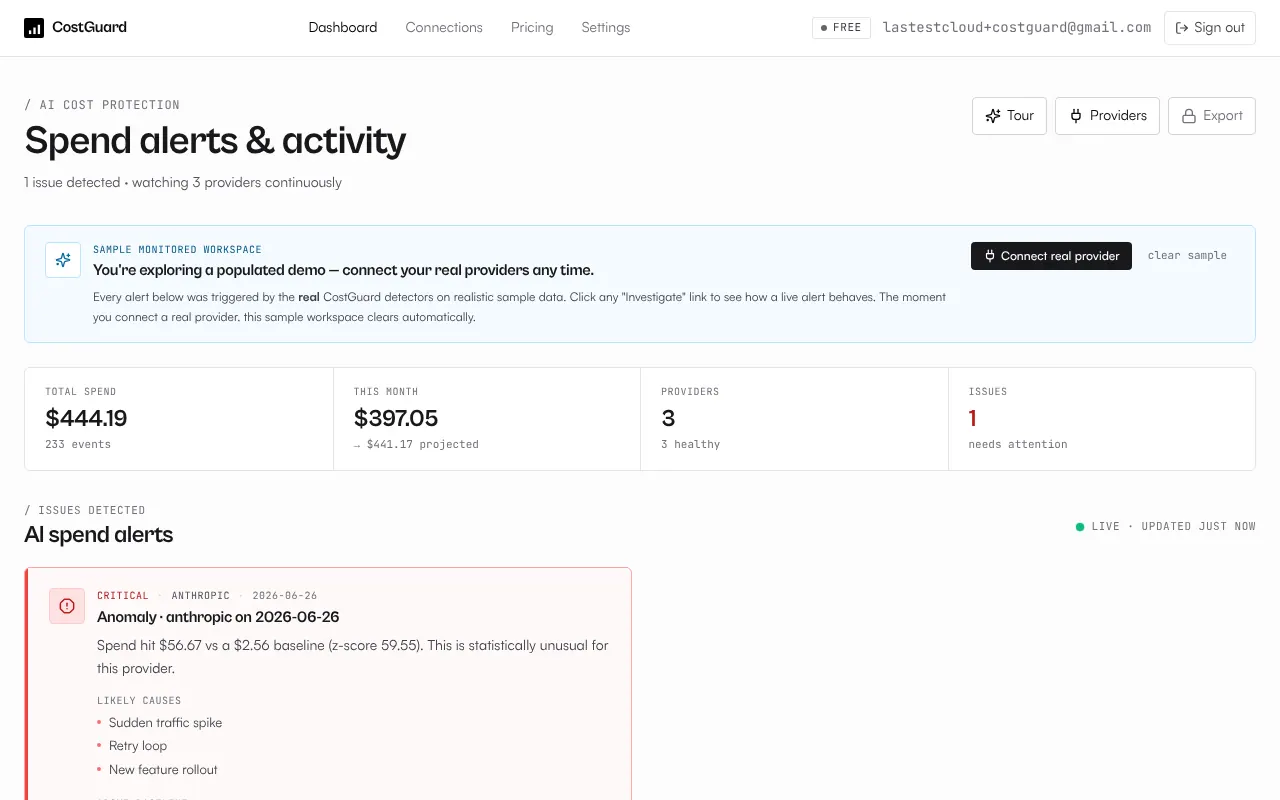This screenshot has height=800, width=1280.
Task: Click the FREE plan badge
Action: pyautogui.click(x=841, y=28)
